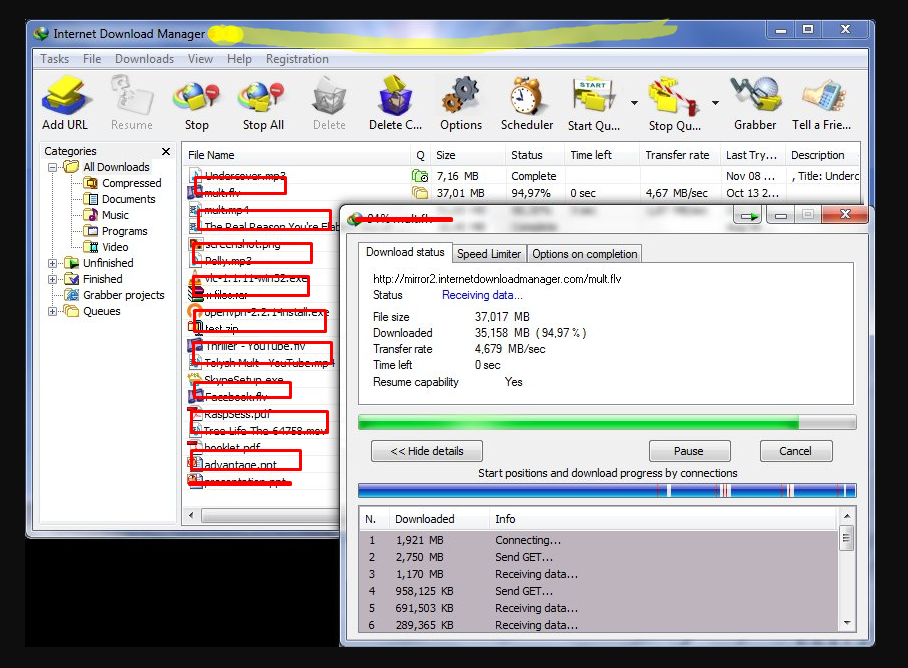Expand the Queues category node
Image resolution: width=908 pixels, height=668 pixels.
click(x=53, y=311)
